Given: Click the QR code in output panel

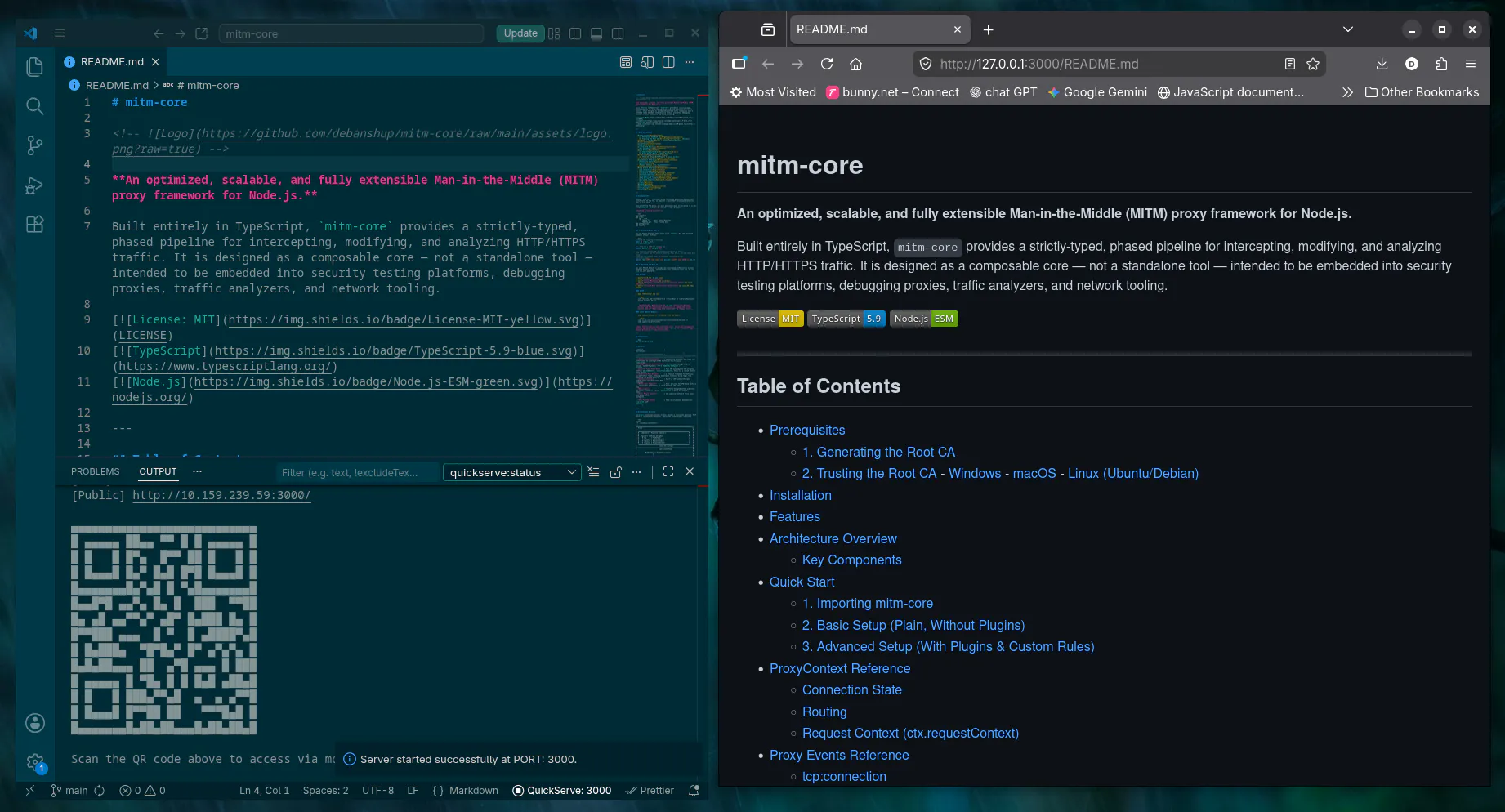Looking at the screenshot, I should click(x=163, y=630).
